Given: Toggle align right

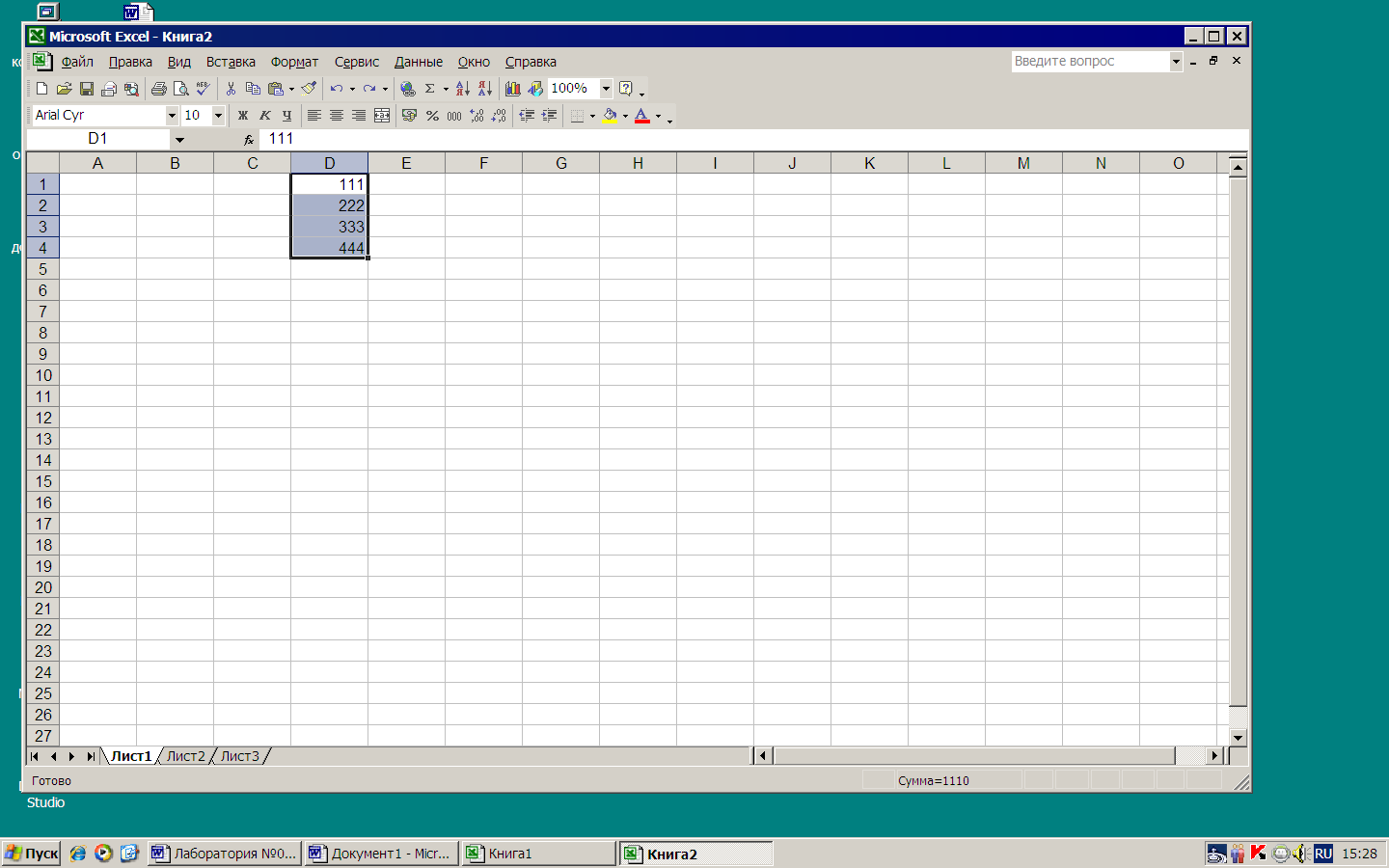Looking at the screenshot, I should click(359, 116).
